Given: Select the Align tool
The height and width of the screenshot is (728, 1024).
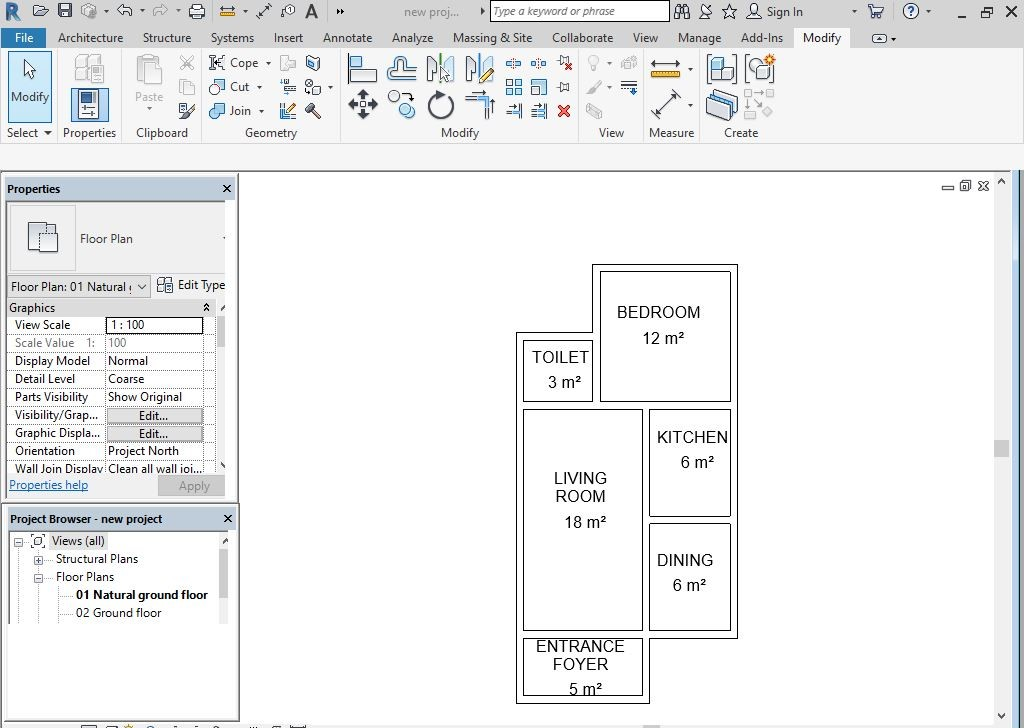Looking at the screenshot, I should (x=362, y=69).
